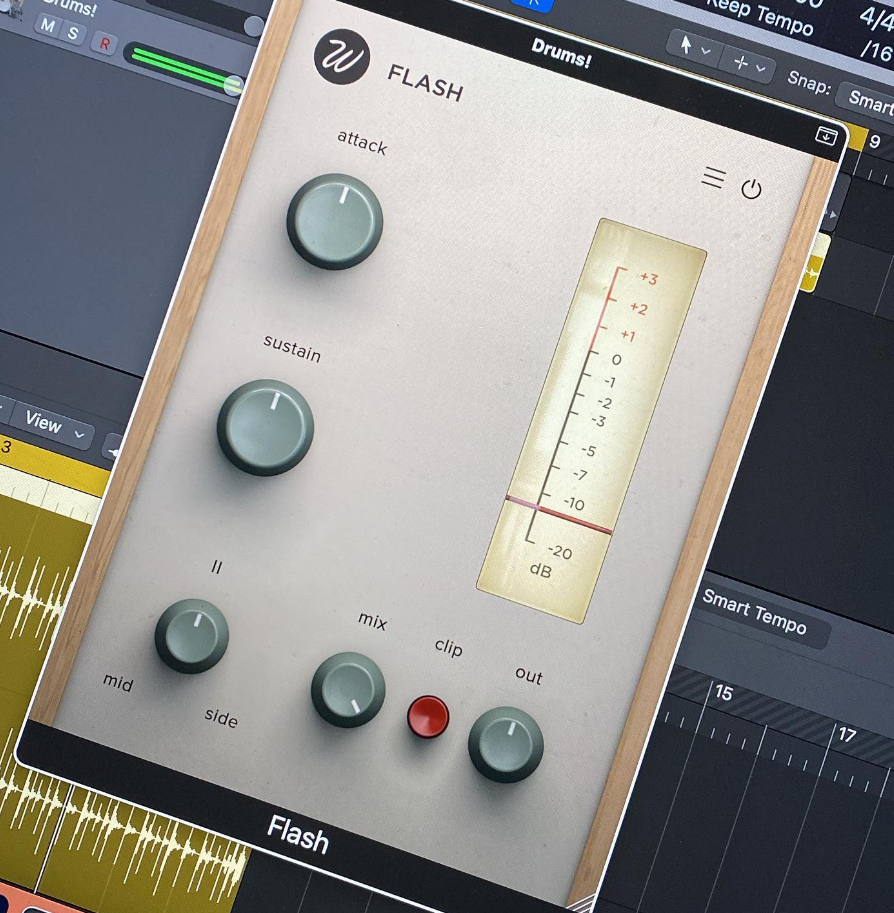Viewport: 894px width, 913px height.
Task: Click the Drums! plugin window title
Action: (561, 53)
